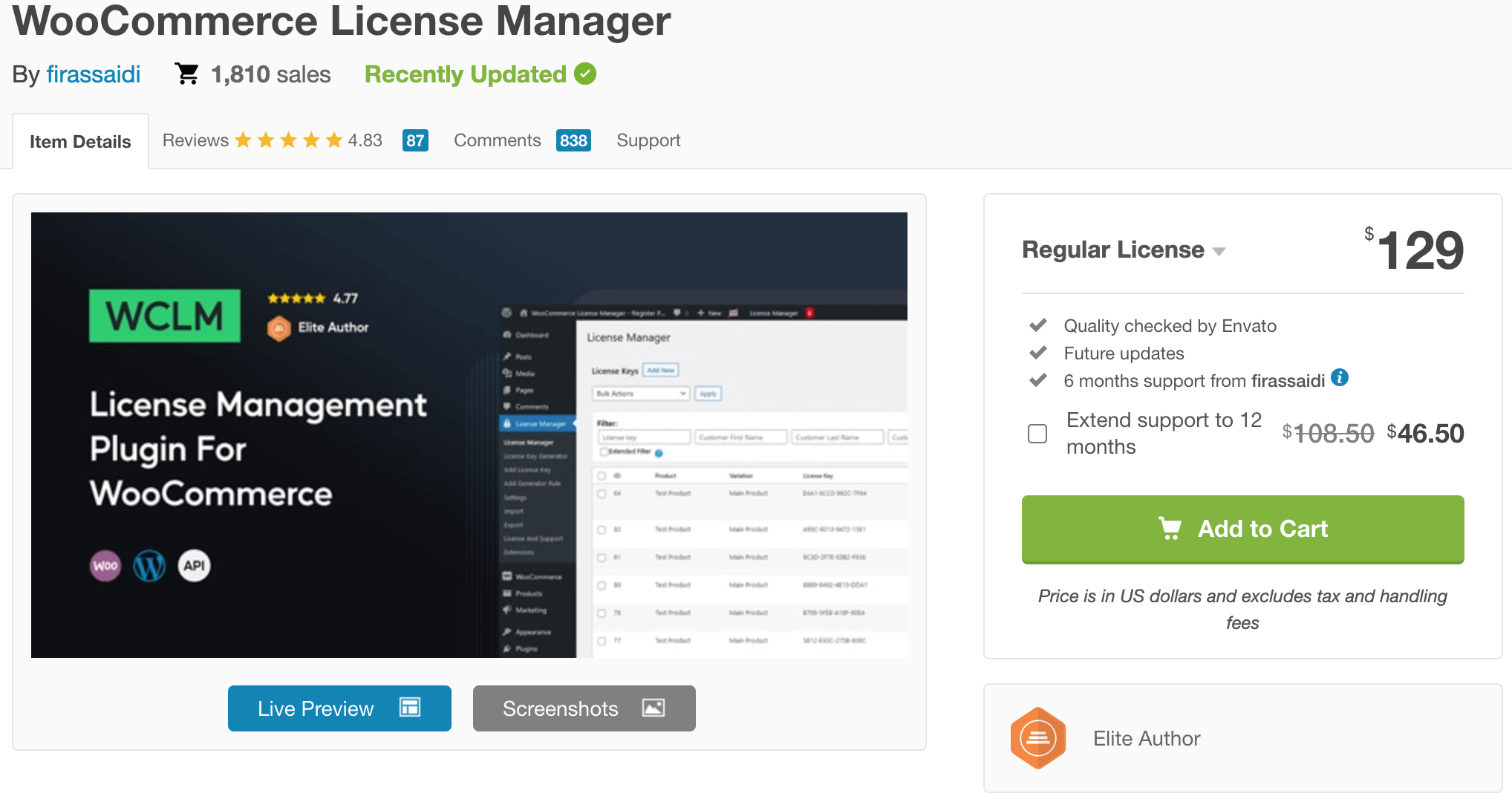
Task: Click the checkmark beside Future updates
Action: (x=1038, y=353)
